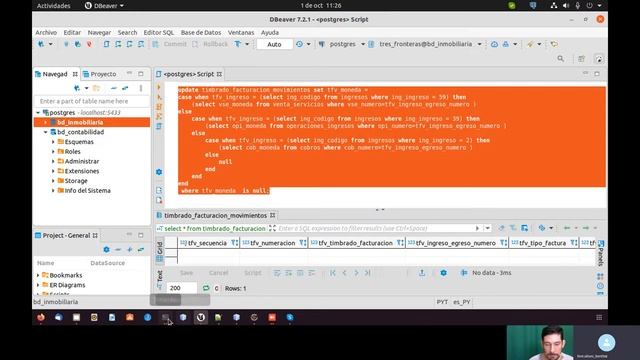Click the Rollback button
This screenshot has height=360, width=640.
[x=211, y=44]
